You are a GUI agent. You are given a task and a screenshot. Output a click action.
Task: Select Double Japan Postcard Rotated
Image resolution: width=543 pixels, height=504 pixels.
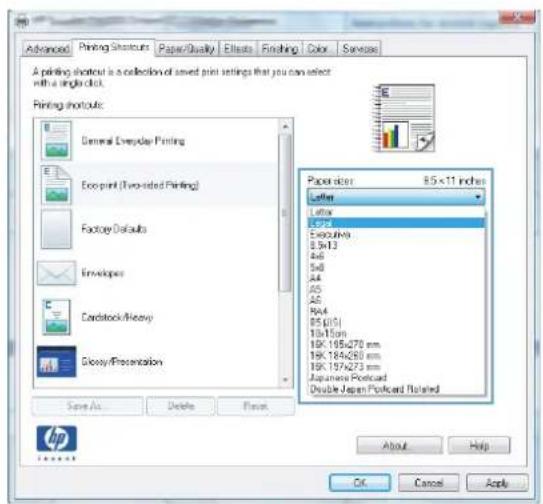[x=396, y=389]
